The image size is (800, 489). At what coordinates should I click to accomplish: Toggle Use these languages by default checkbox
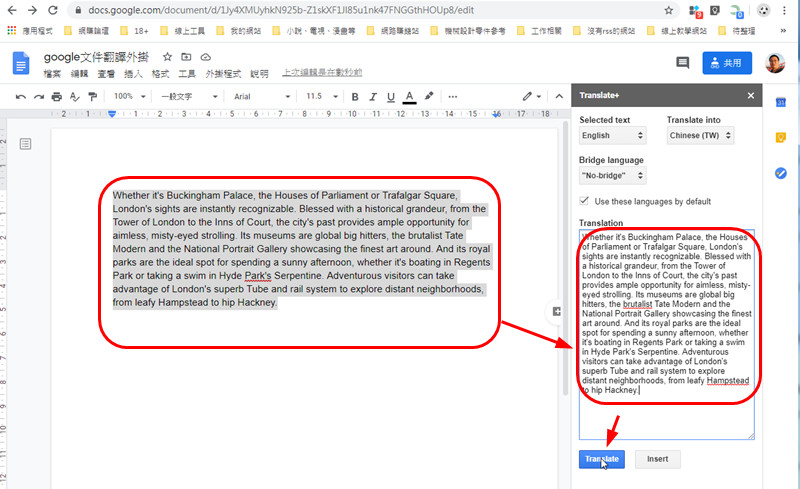tap(585, 201)
